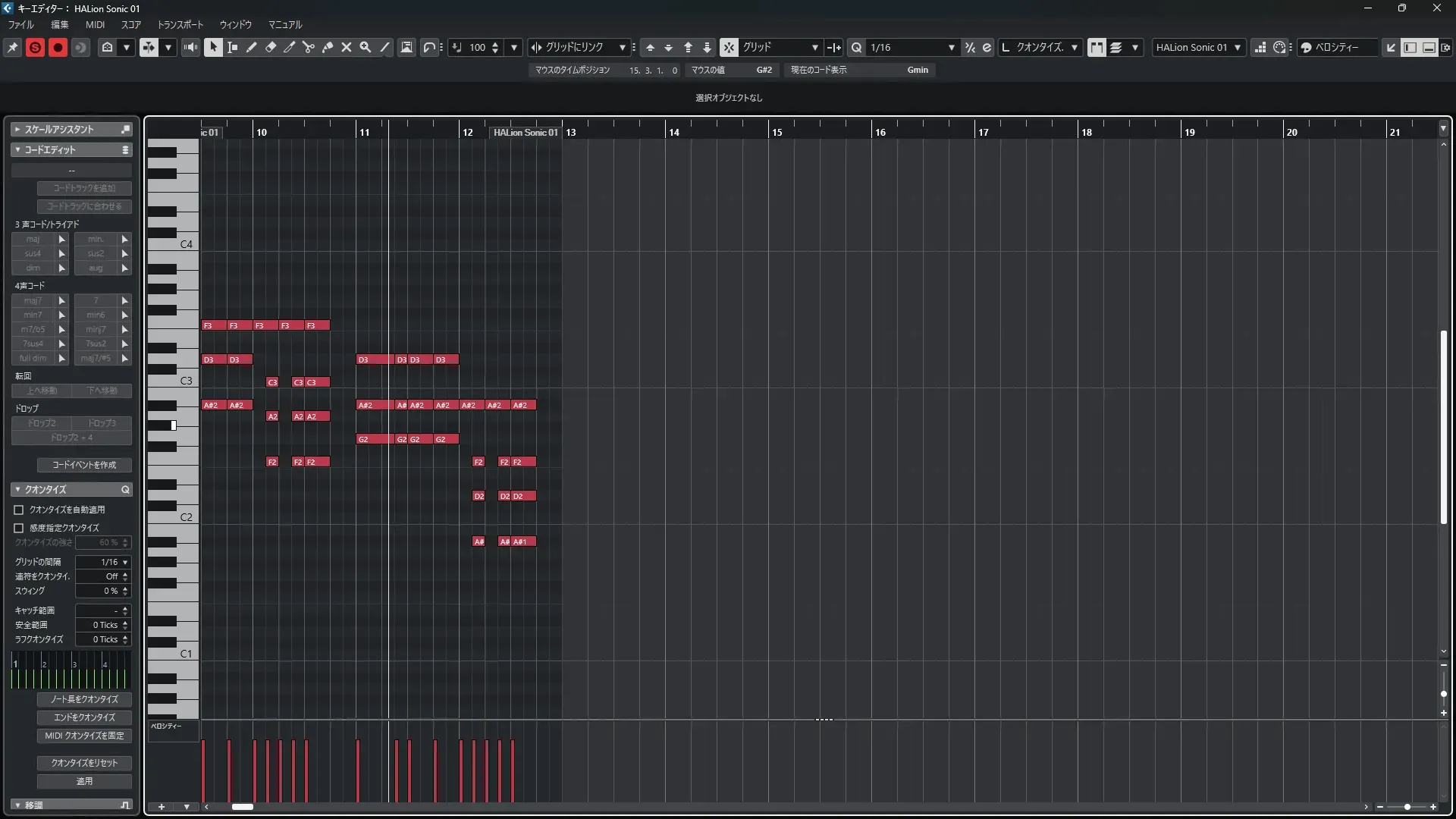Enable auto-apply quantize checkbox
Image resolution: width=1456 pixels, height=819 pixels.
(x=19, y=510)
